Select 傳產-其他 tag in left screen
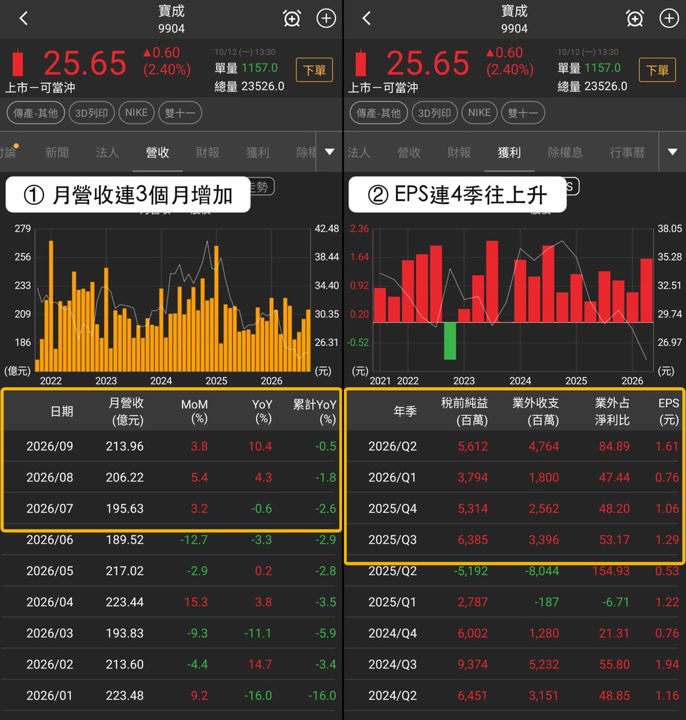 click(x=36, y=113)
